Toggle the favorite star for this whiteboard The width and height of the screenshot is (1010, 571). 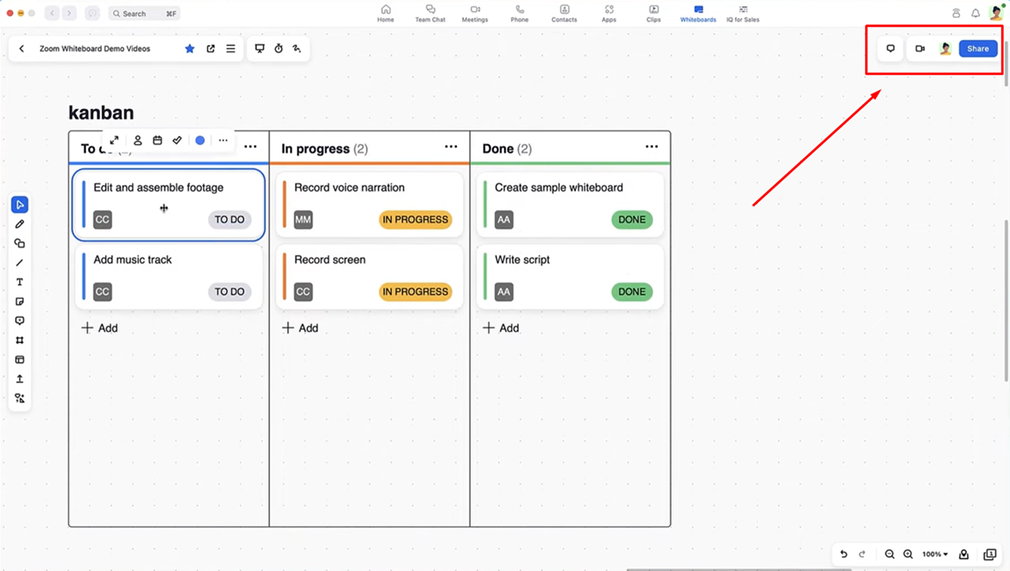point(189,48)
